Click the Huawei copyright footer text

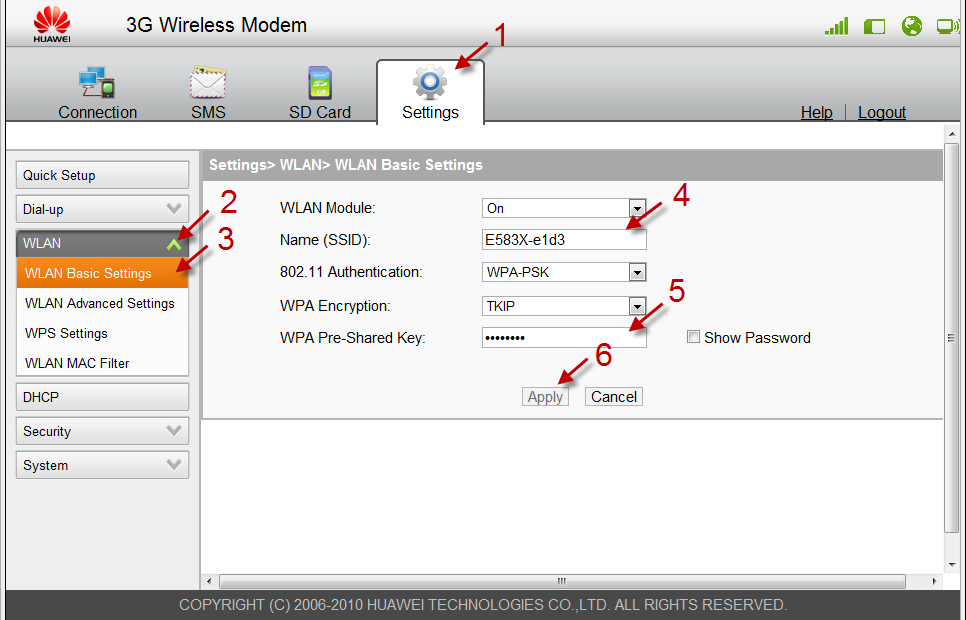tap(482, 605)
